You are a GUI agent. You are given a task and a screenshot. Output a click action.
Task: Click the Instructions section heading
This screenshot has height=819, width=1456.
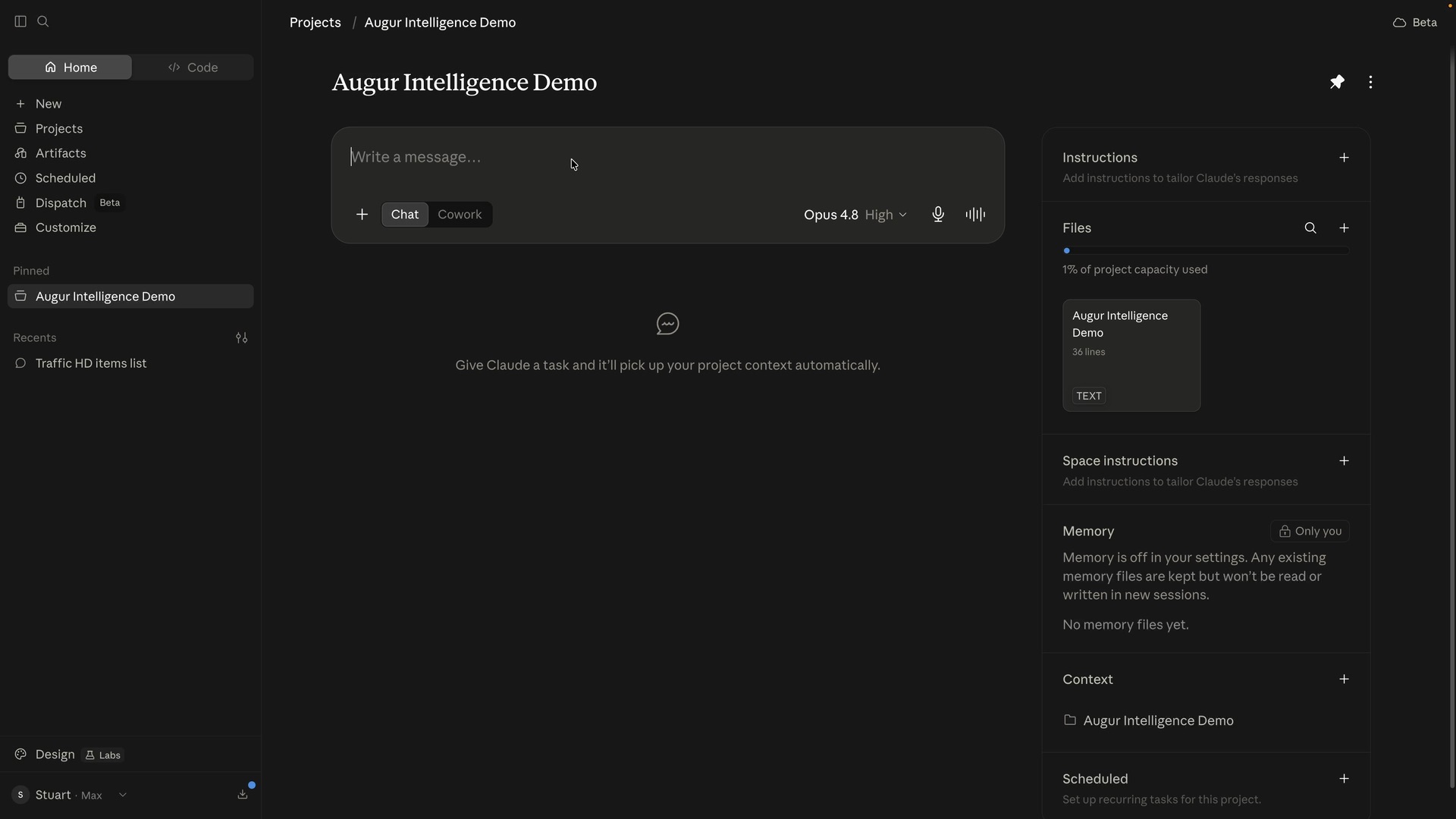(x=1100, y=158)
